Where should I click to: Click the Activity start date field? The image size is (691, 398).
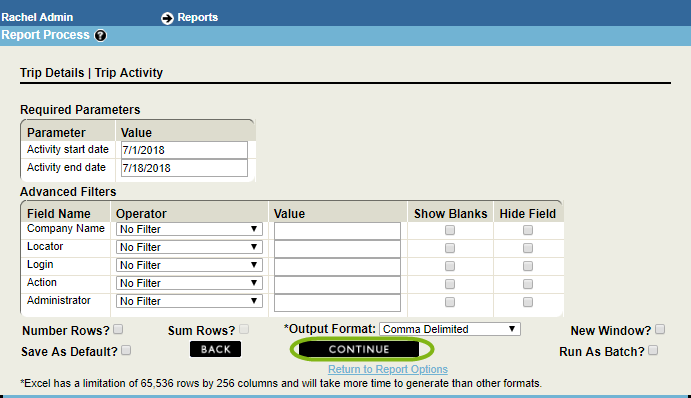[184, 150]
